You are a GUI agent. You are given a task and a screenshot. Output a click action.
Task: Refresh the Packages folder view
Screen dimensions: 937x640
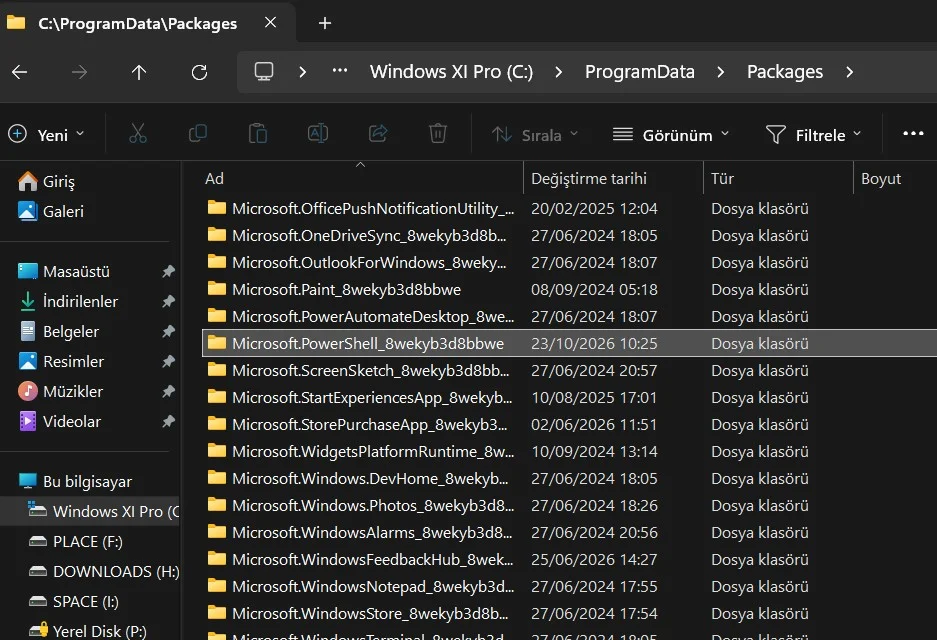[199, 72]
